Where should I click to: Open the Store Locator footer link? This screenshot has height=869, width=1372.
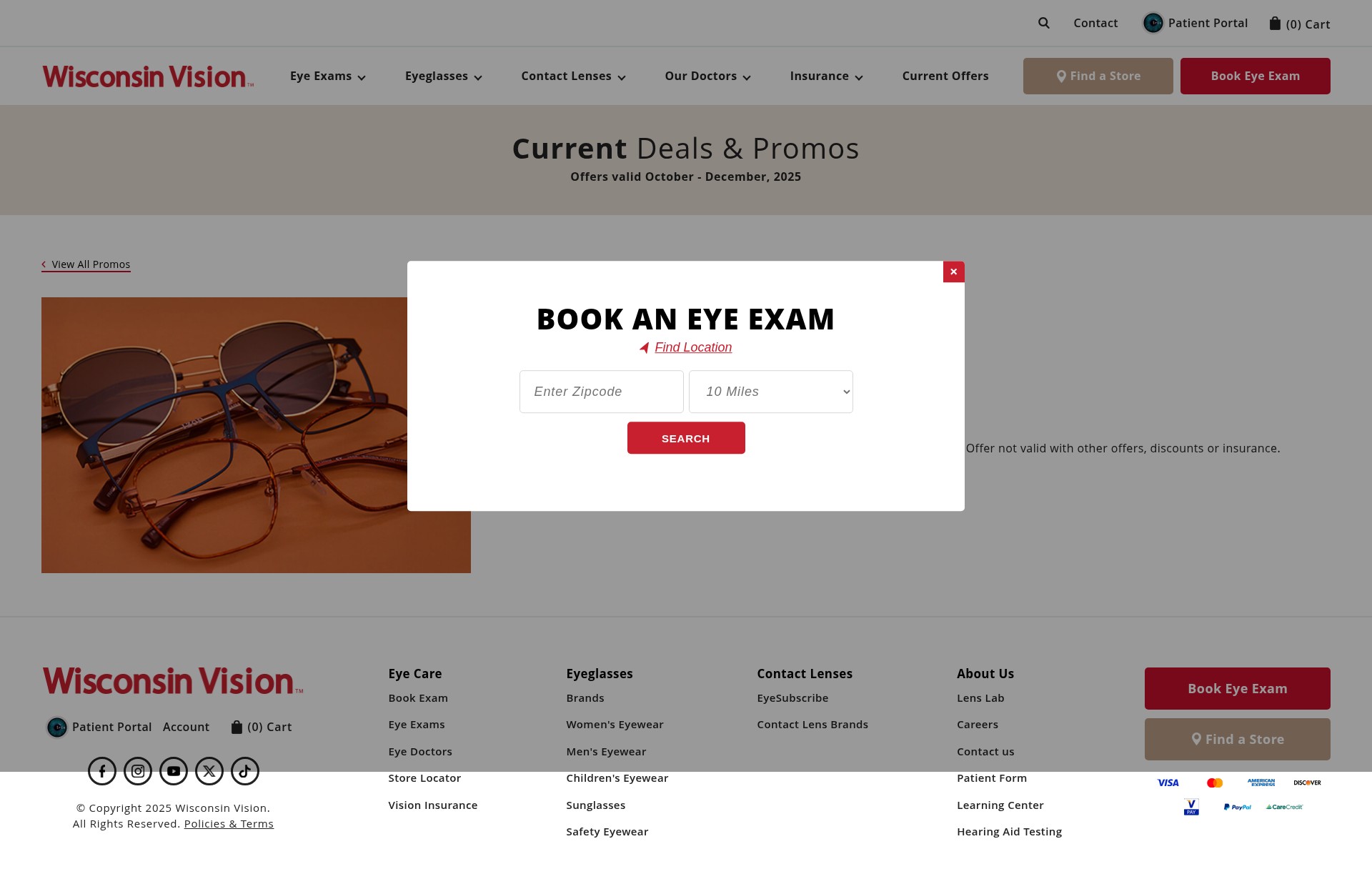click(424, 778)
